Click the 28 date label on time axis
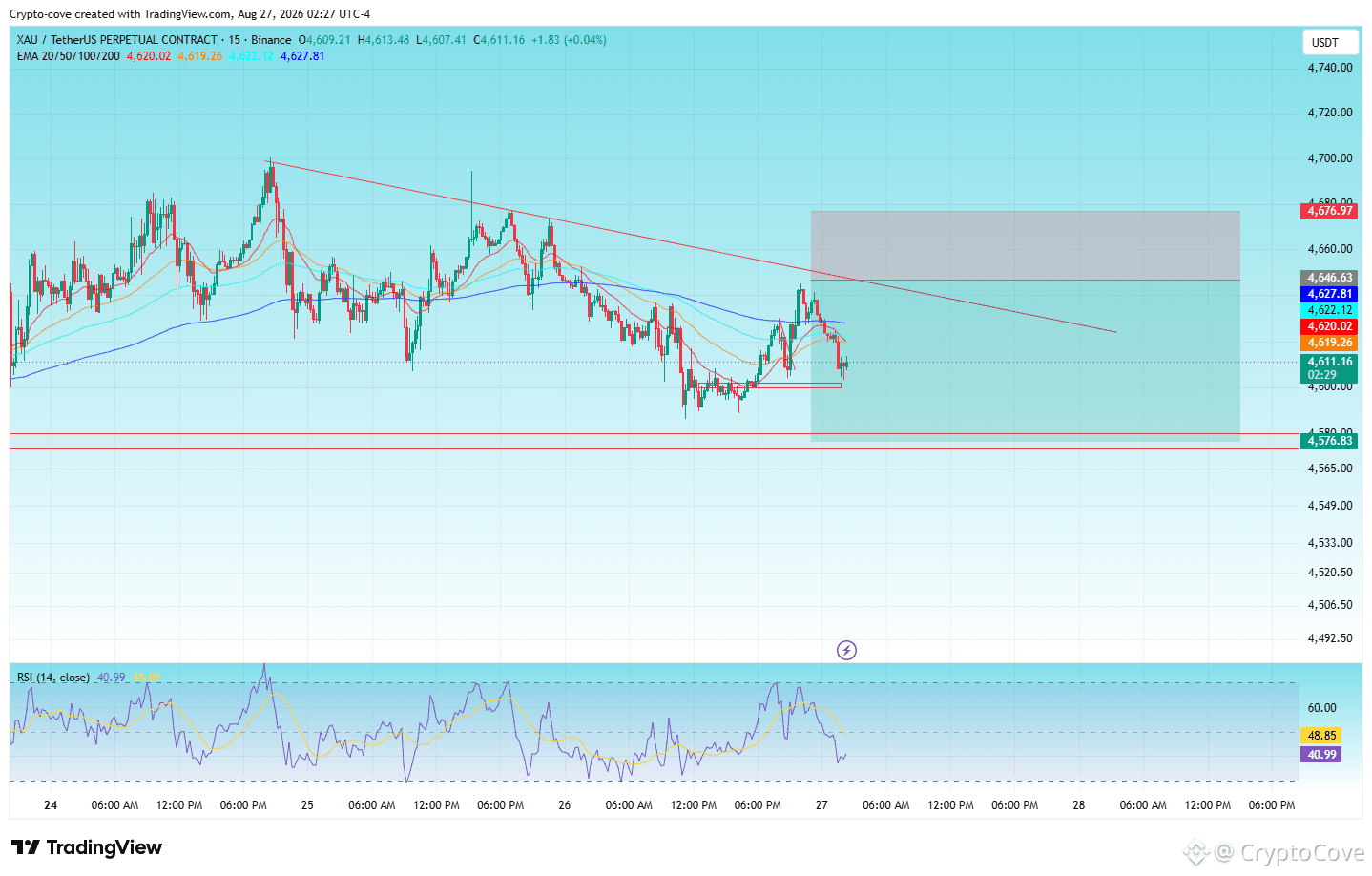This screenshot has height=876, width=1372. pos(1079,805)
